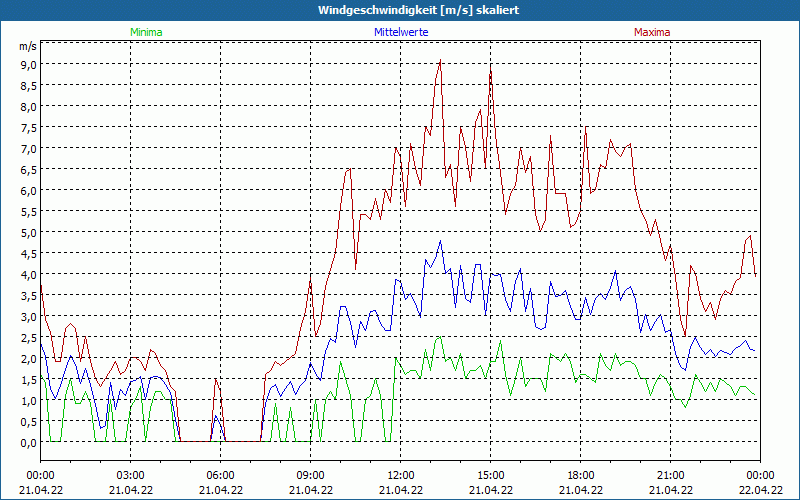Click the m/s unit label
This screenshot has height=500, width=800.
tap(28, 46)
